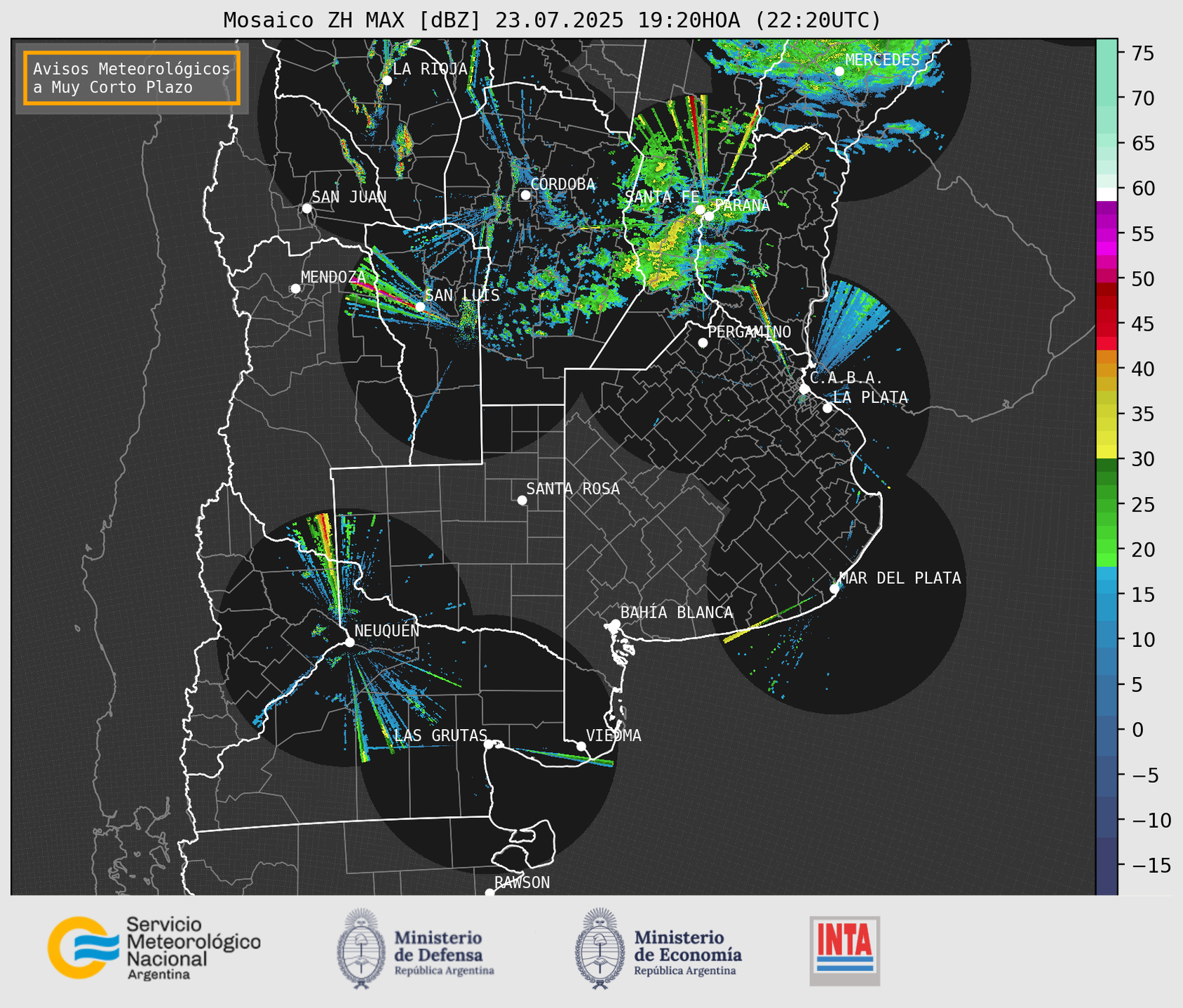
Task: Click the SAN LUIS label text
Action: pos(462,295)
